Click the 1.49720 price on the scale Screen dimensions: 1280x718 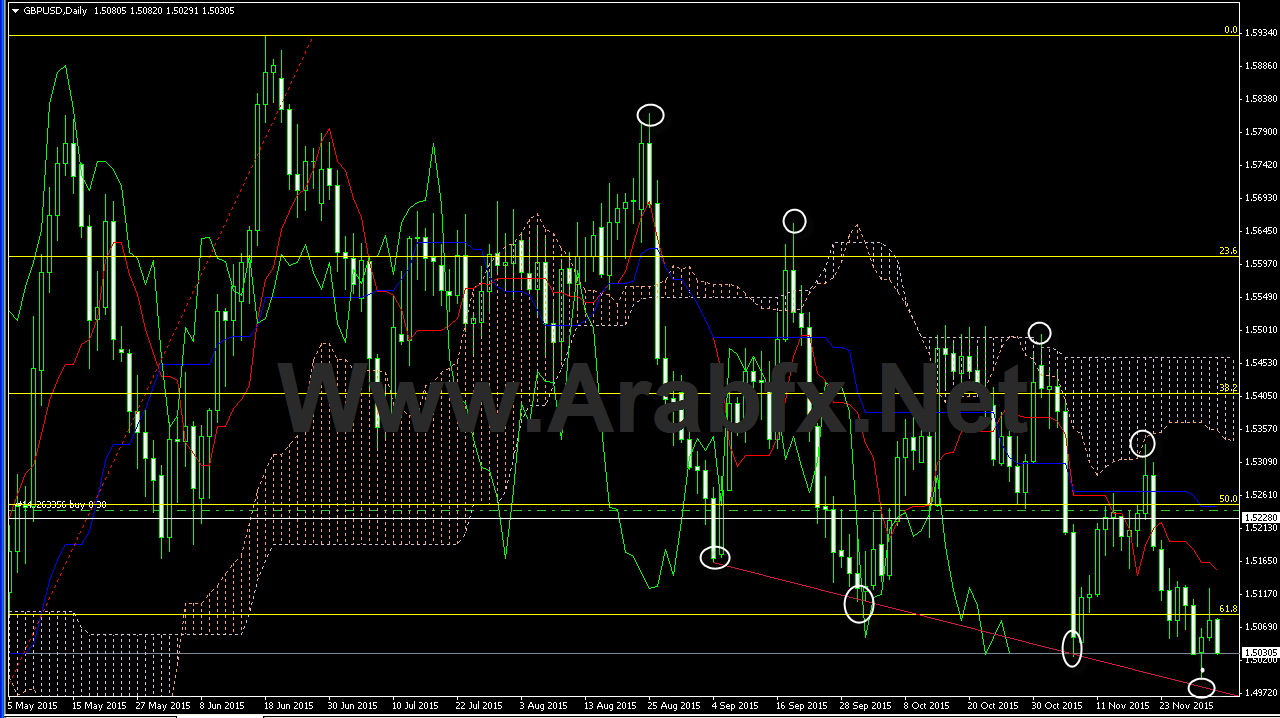pos(1259,692)
